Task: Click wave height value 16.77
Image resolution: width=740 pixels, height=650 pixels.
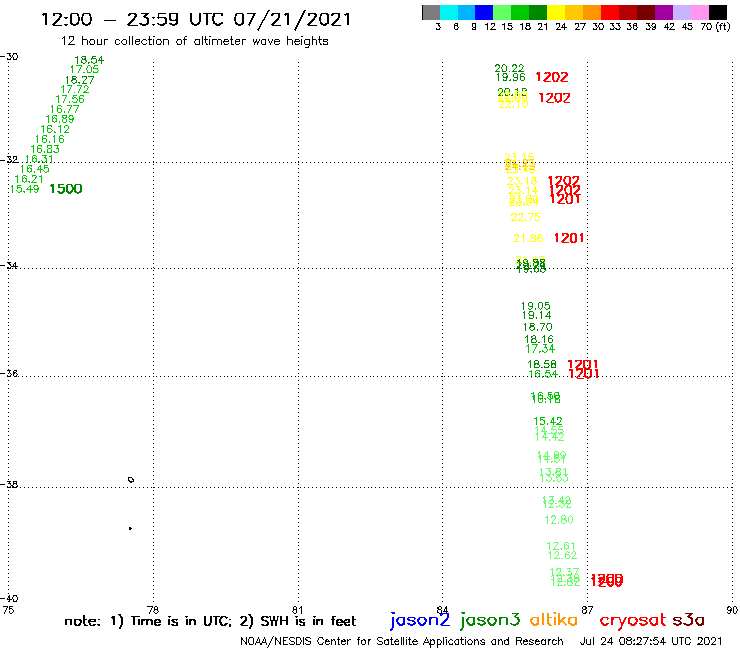Action: 65,110
